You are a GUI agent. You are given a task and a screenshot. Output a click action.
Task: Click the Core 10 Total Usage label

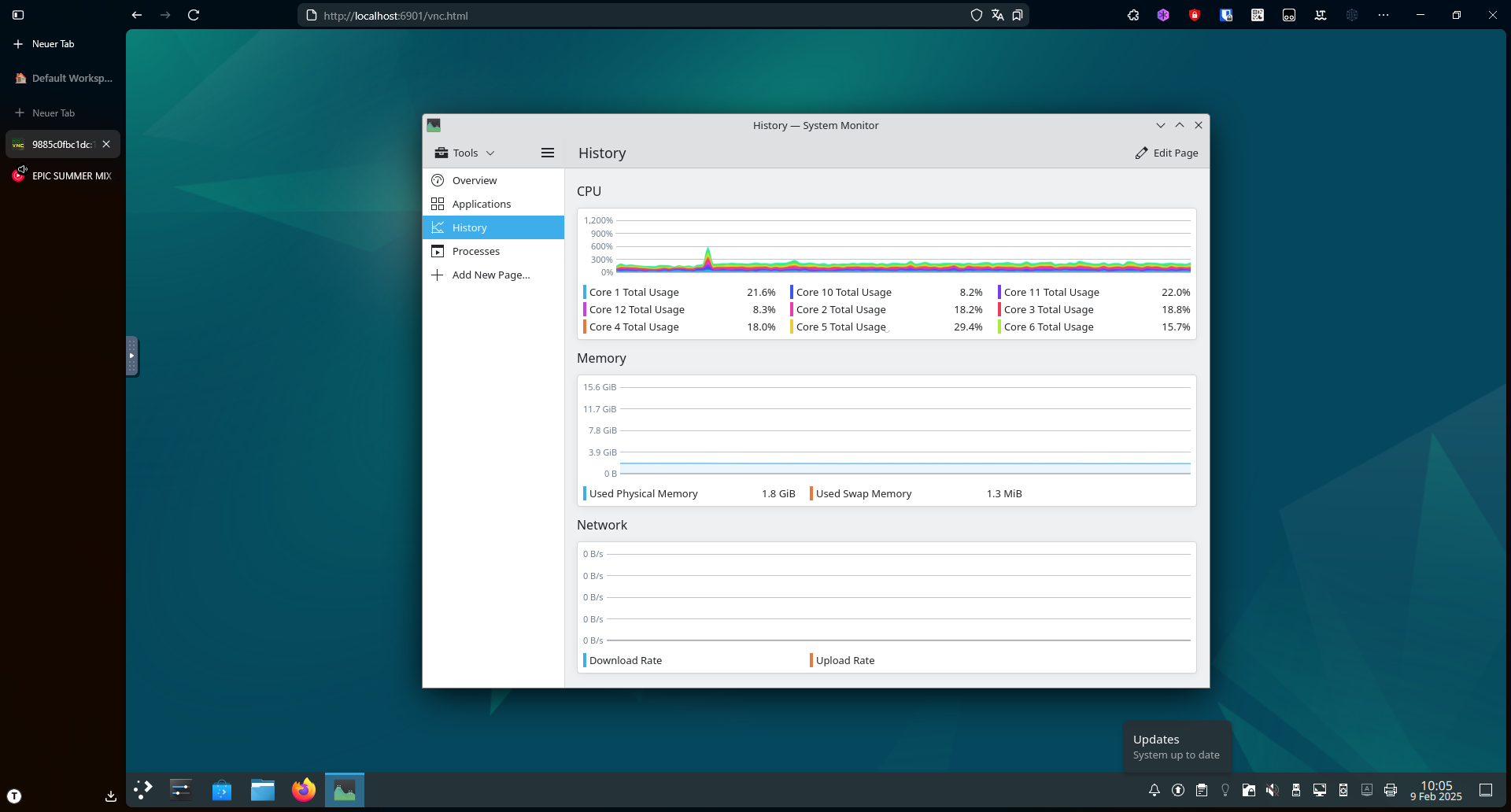pyautogui.click(x=844, y=292)
